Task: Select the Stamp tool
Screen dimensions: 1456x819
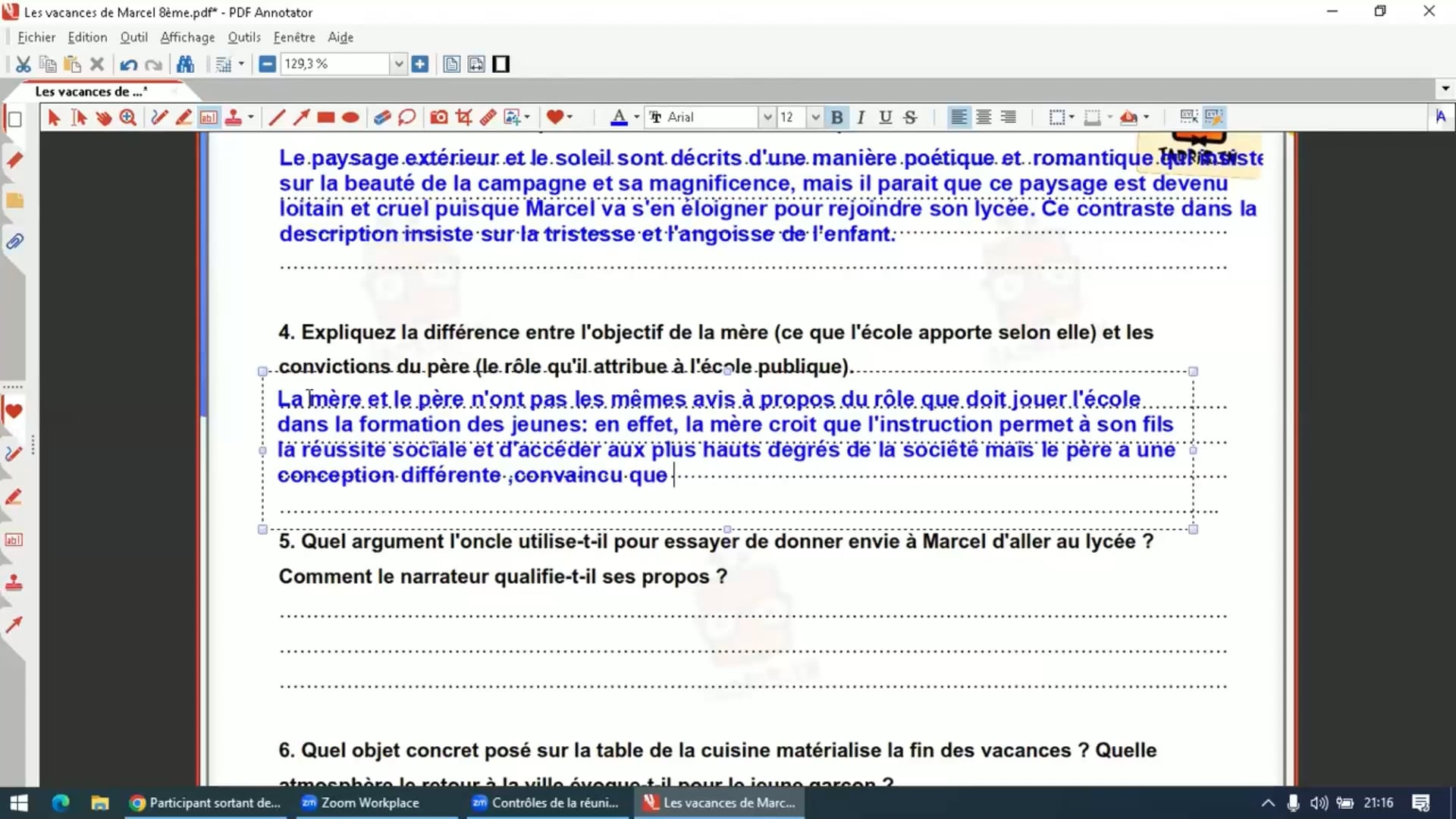Action: (x=234, y=118)
